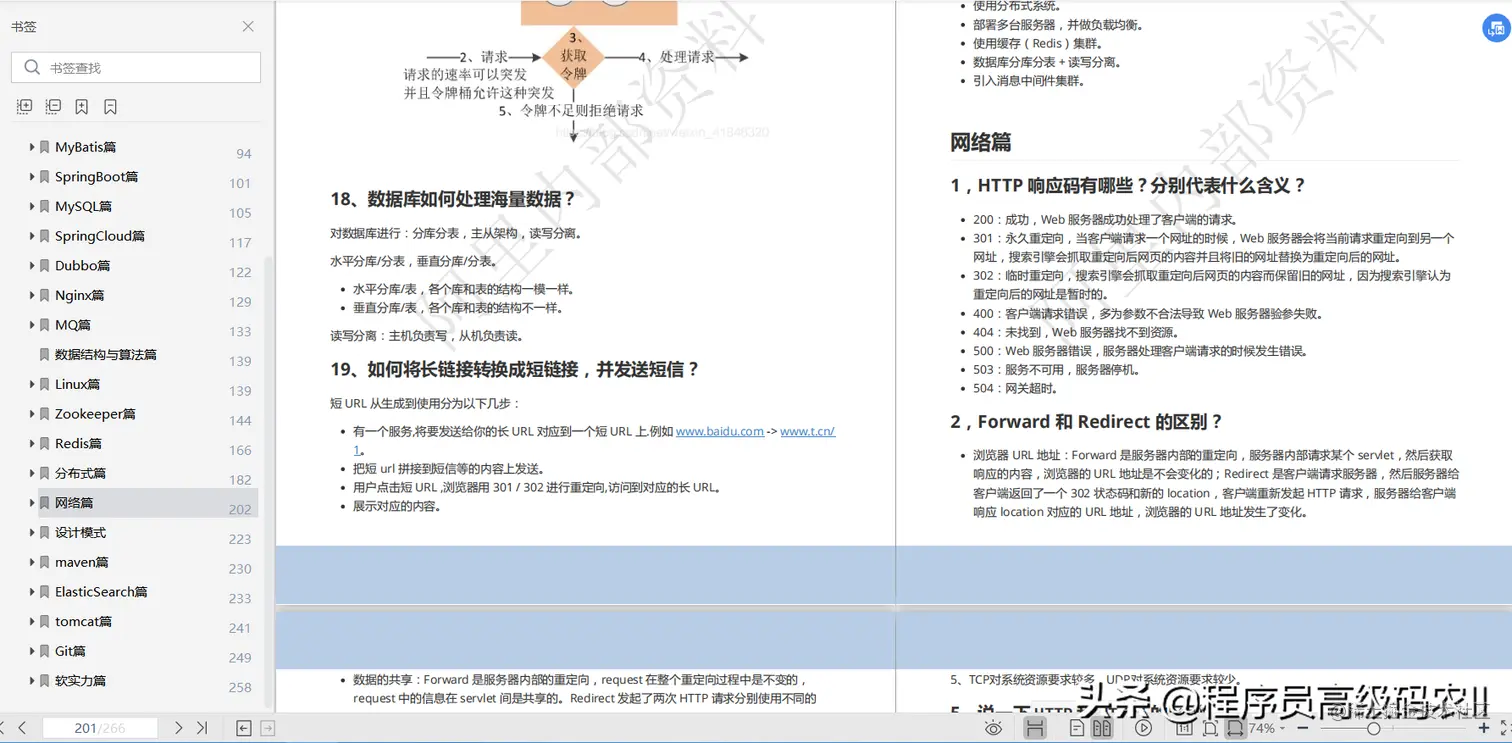This screenshot has height=743, width=1512.
Task: Add a bookmark using the sidebar bookmark-plus icon
Action: point(81,106)
